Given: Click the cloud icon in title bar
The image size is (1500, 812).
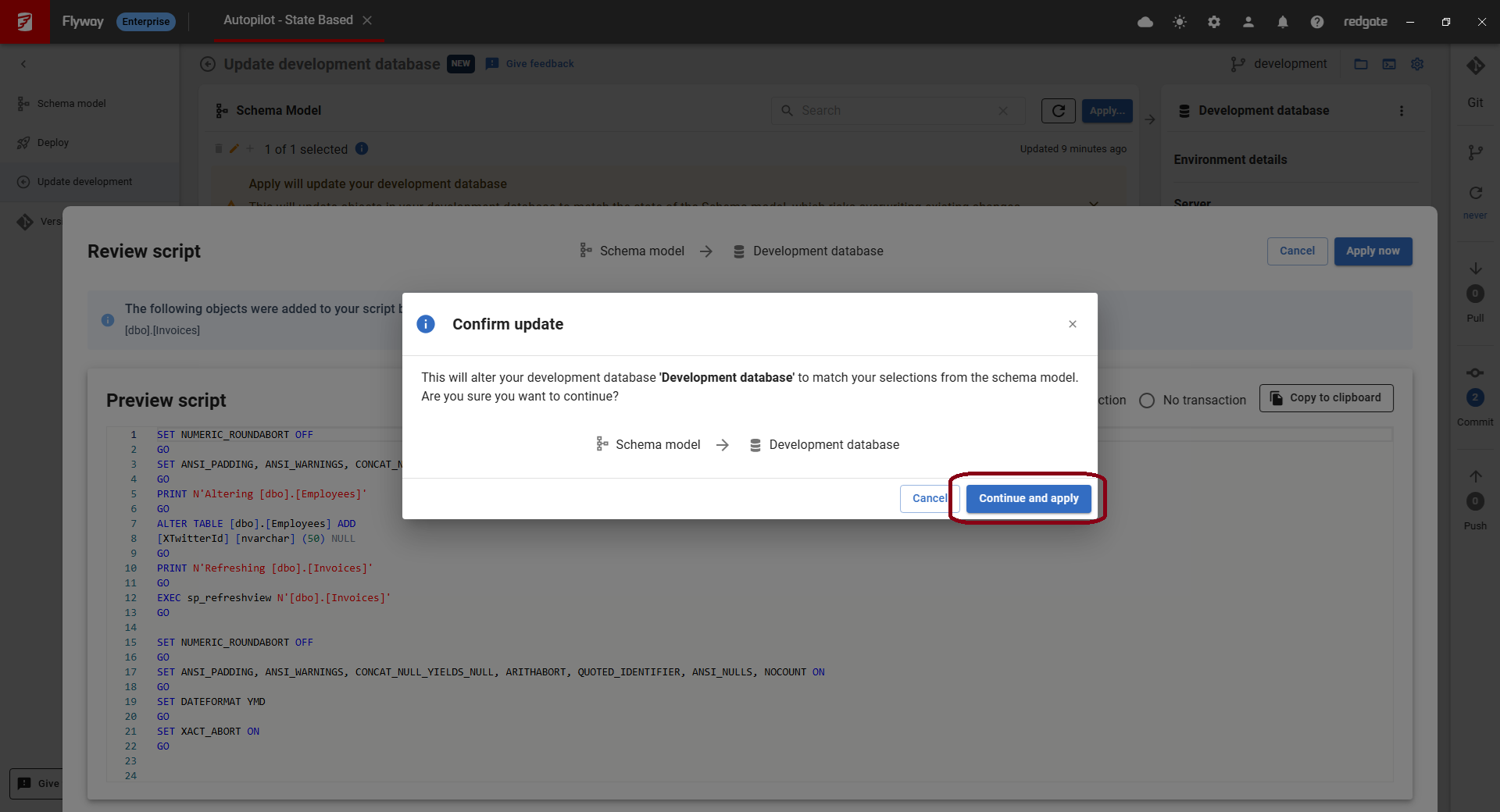Looking at the screenshot, I should [1145, 22].
